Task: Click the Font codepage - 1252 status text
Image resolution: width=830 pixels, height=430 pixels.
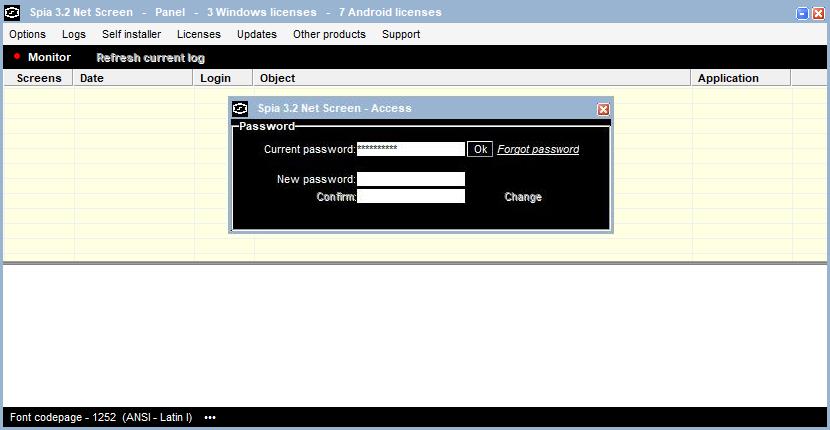Action: pyautogui.click(x=101, y=417)
